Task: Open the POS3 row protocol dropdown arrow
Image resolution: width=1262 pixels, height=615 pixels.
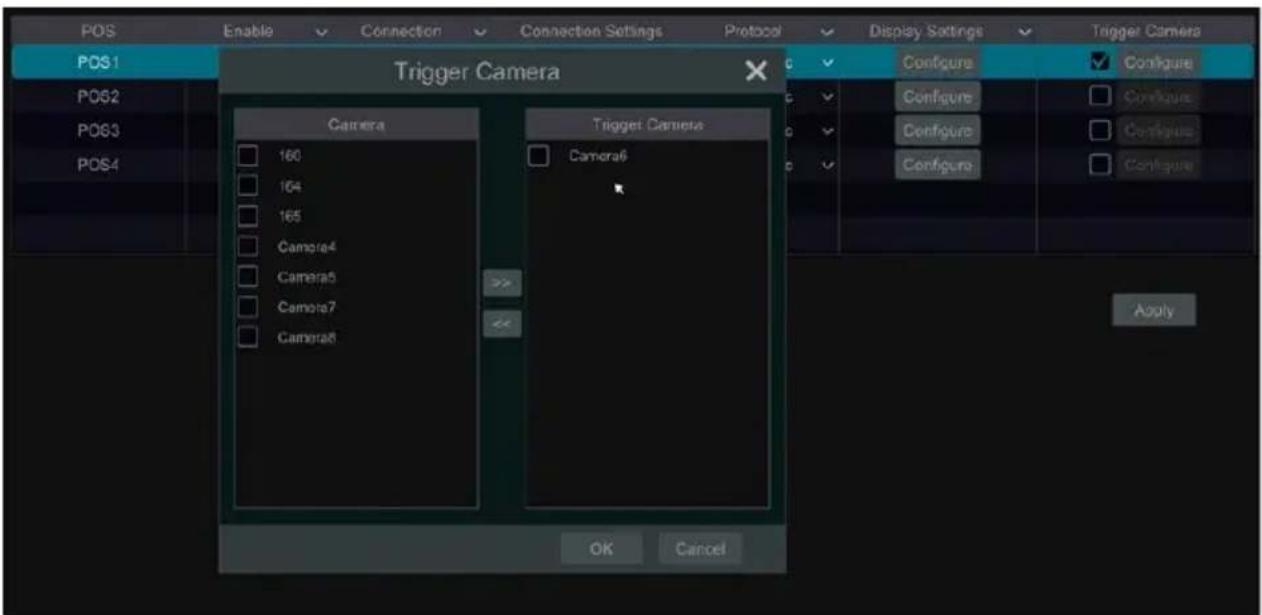Action: (x=827, y=130)
